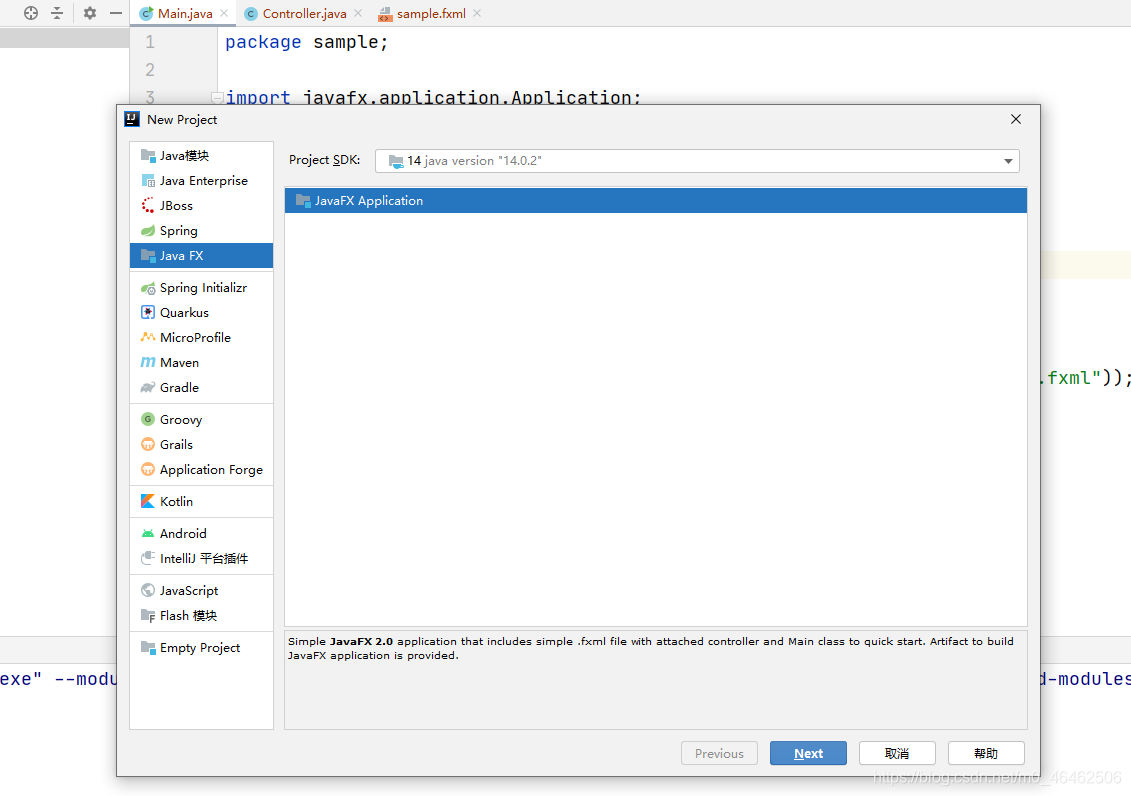
Task: Close the Main.java tab
Action: click(223, 14)
